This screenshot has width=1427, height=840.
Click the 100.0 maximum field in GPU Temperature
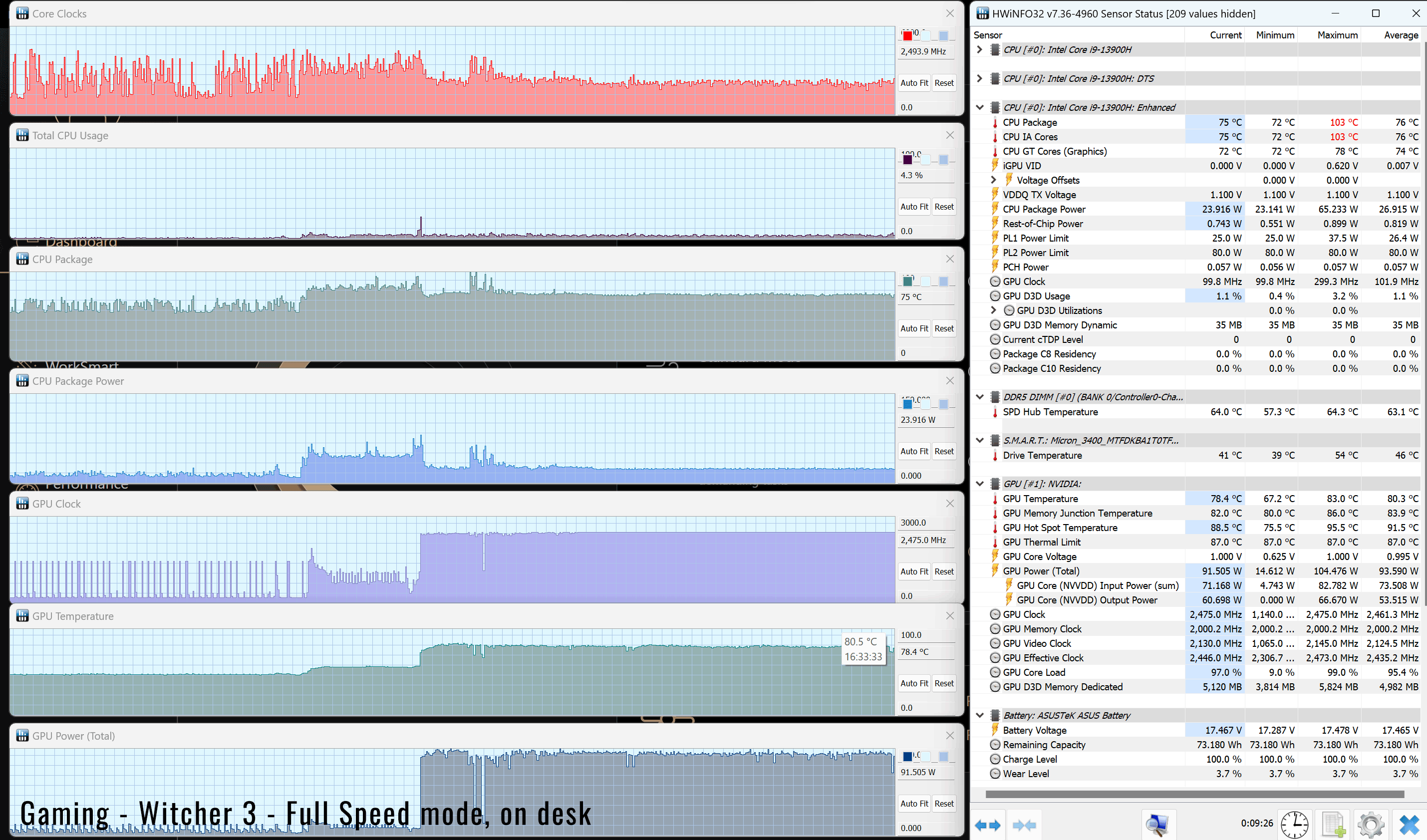tap(926, 635)
